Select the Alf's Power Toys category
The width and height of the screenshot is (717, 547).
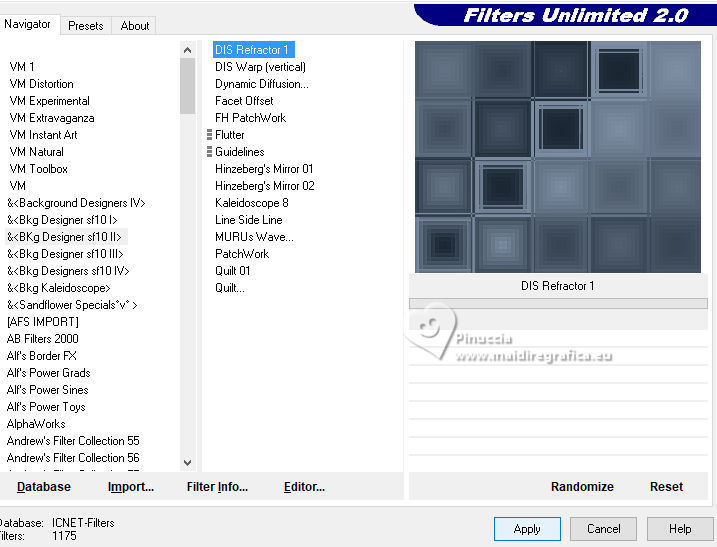click(x=46, y=407)
